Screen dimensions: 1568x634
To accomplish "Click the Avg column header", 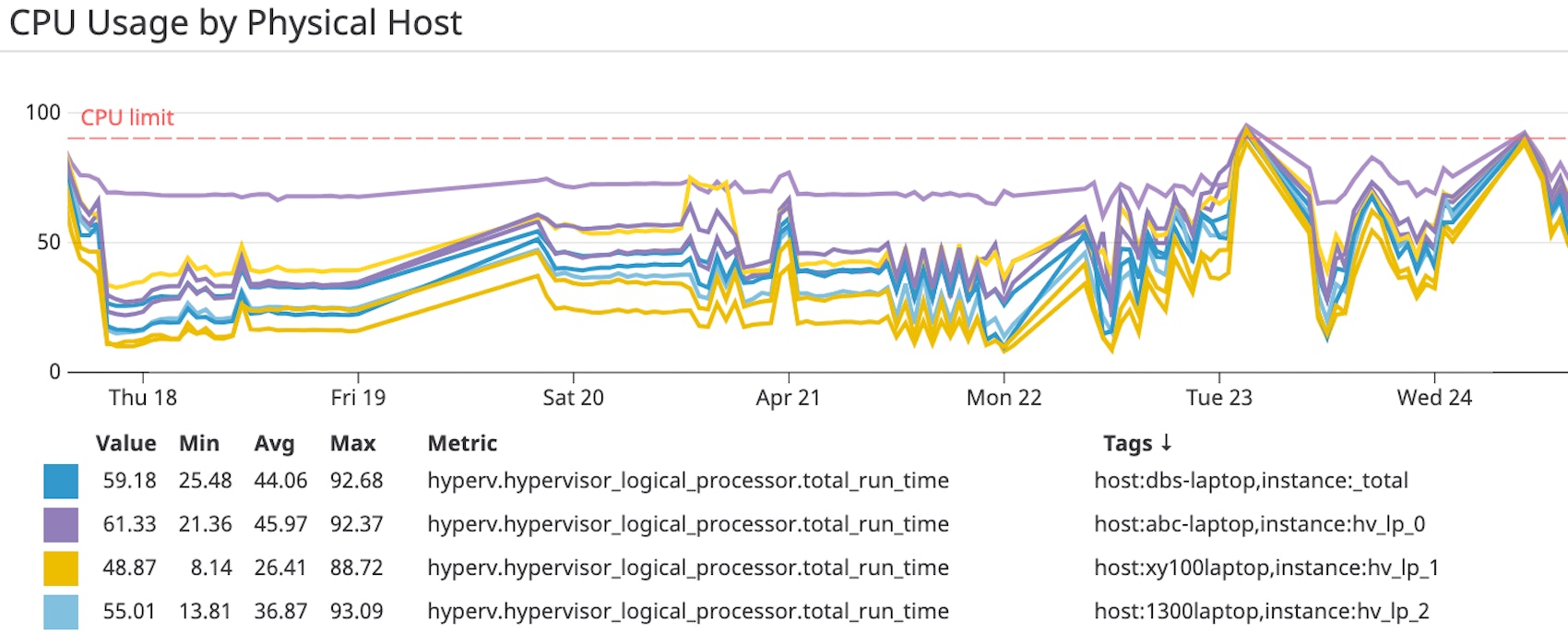I will pos(274,443).
